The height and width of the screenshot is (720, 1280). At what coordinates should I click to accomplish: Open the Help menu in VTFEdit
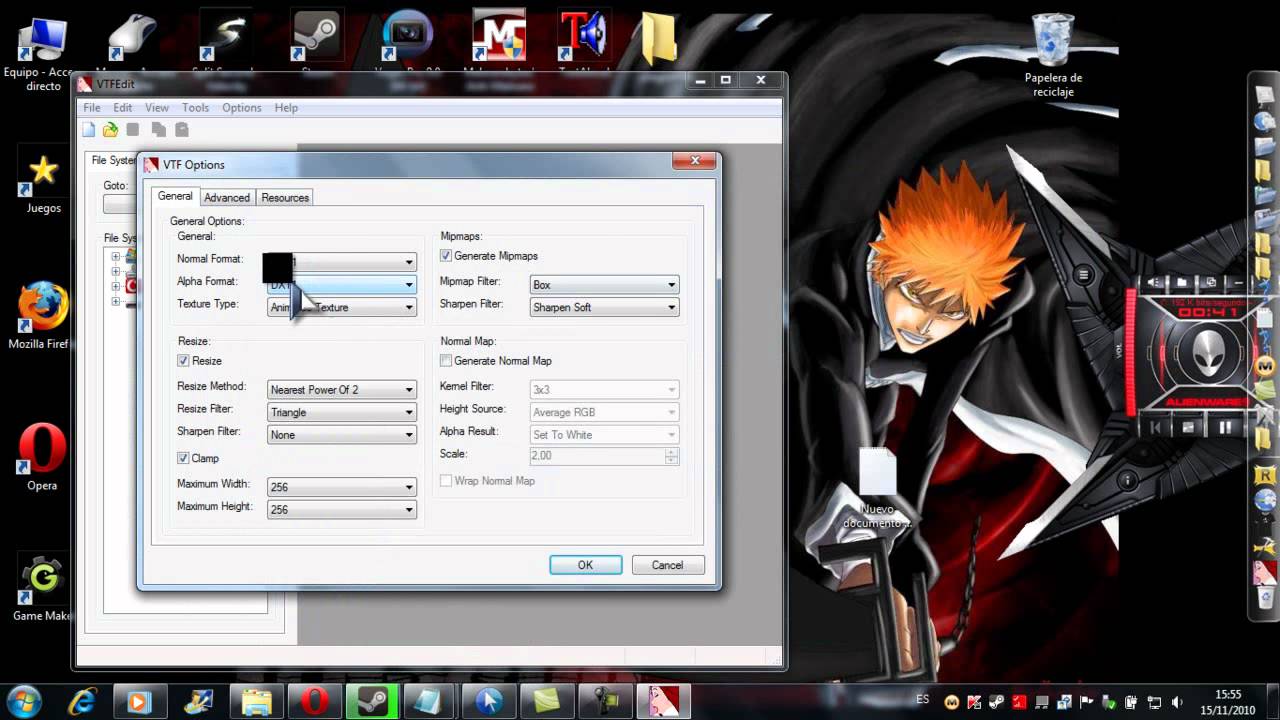286,107
